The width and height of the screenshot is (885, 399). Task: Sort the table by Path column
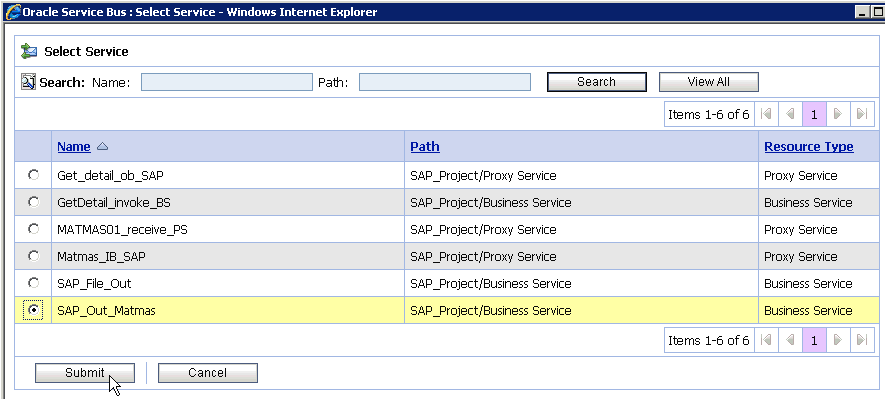pyautogui.click(x=425, y=147)
